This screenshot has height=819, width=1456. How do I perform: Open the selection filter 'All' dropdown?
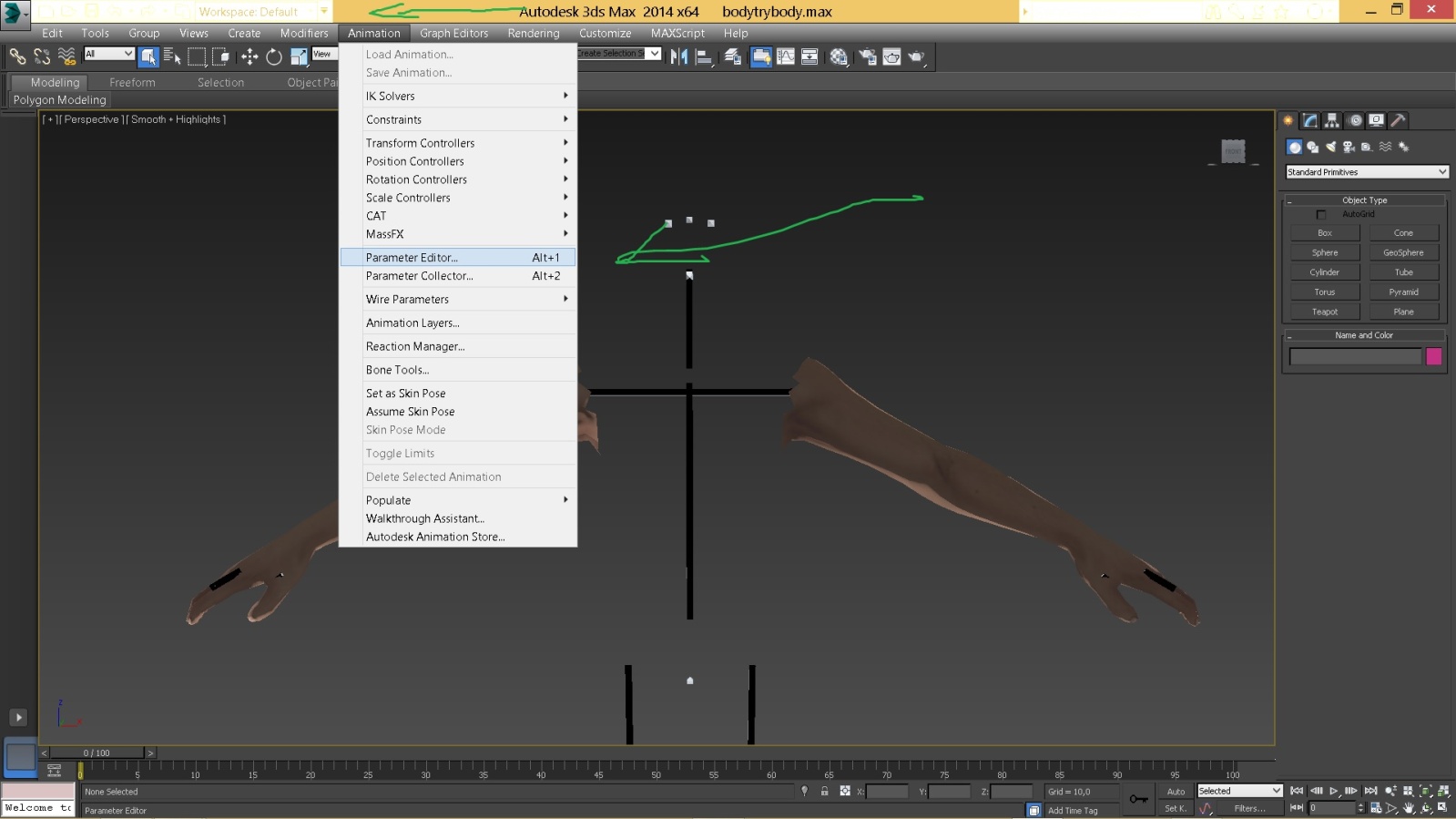click(109, 55)
